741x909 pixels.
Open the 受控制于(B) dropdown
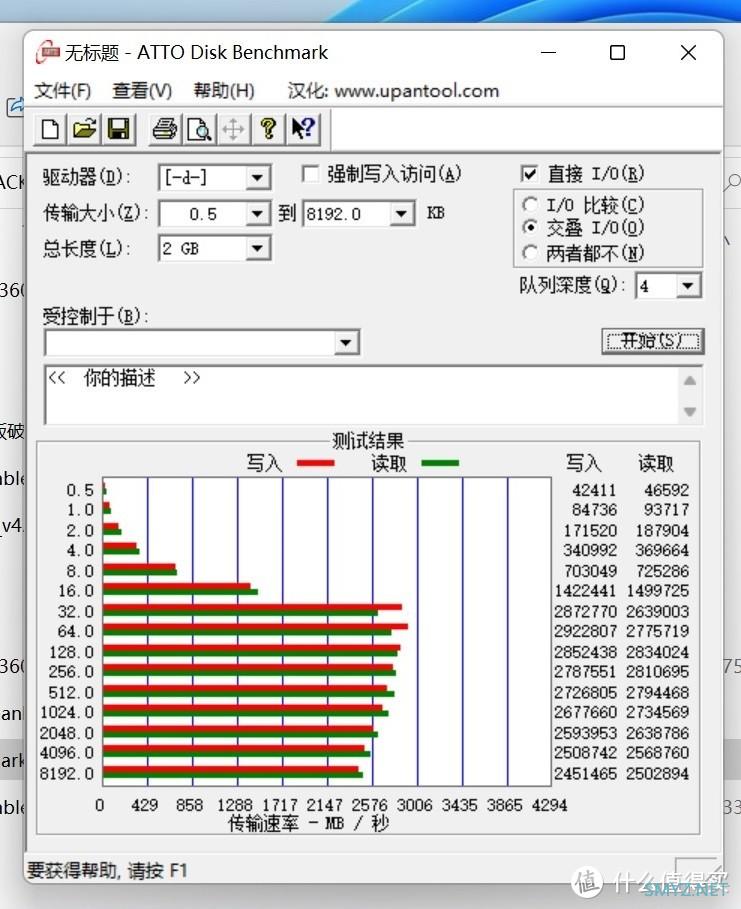[x=346, y=342]
